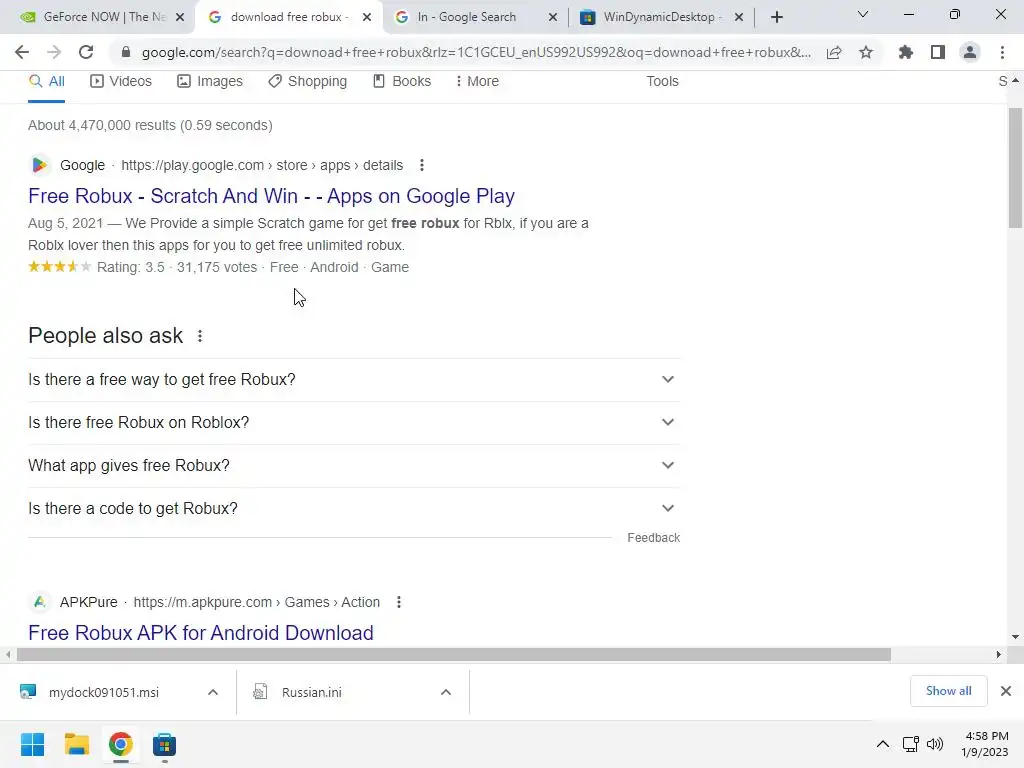The image size is (1024, 768).
Task: Open options chevron for mydock091051.msi download
Action: coord(213,692)
